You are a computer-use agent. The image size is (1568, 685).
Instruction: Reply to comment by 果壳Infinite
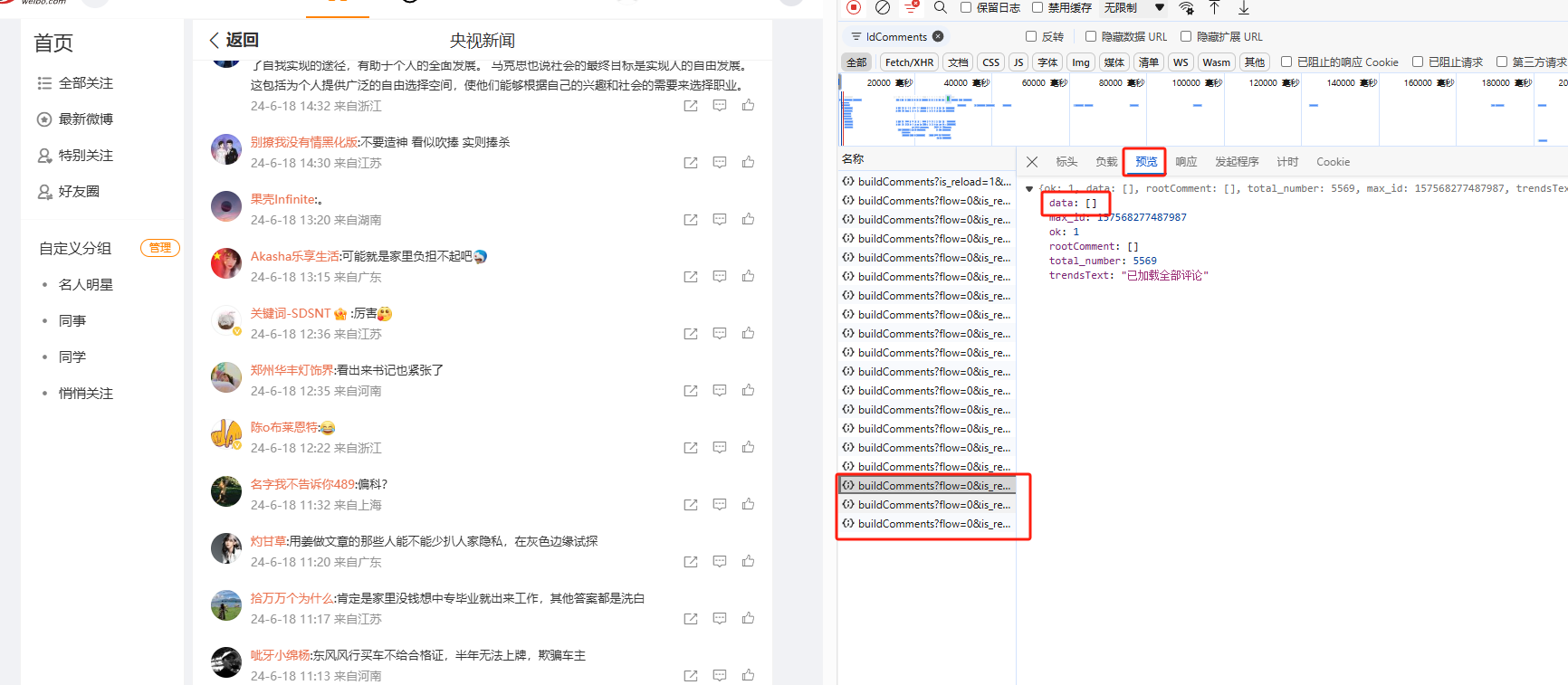(x=720, y=219)
